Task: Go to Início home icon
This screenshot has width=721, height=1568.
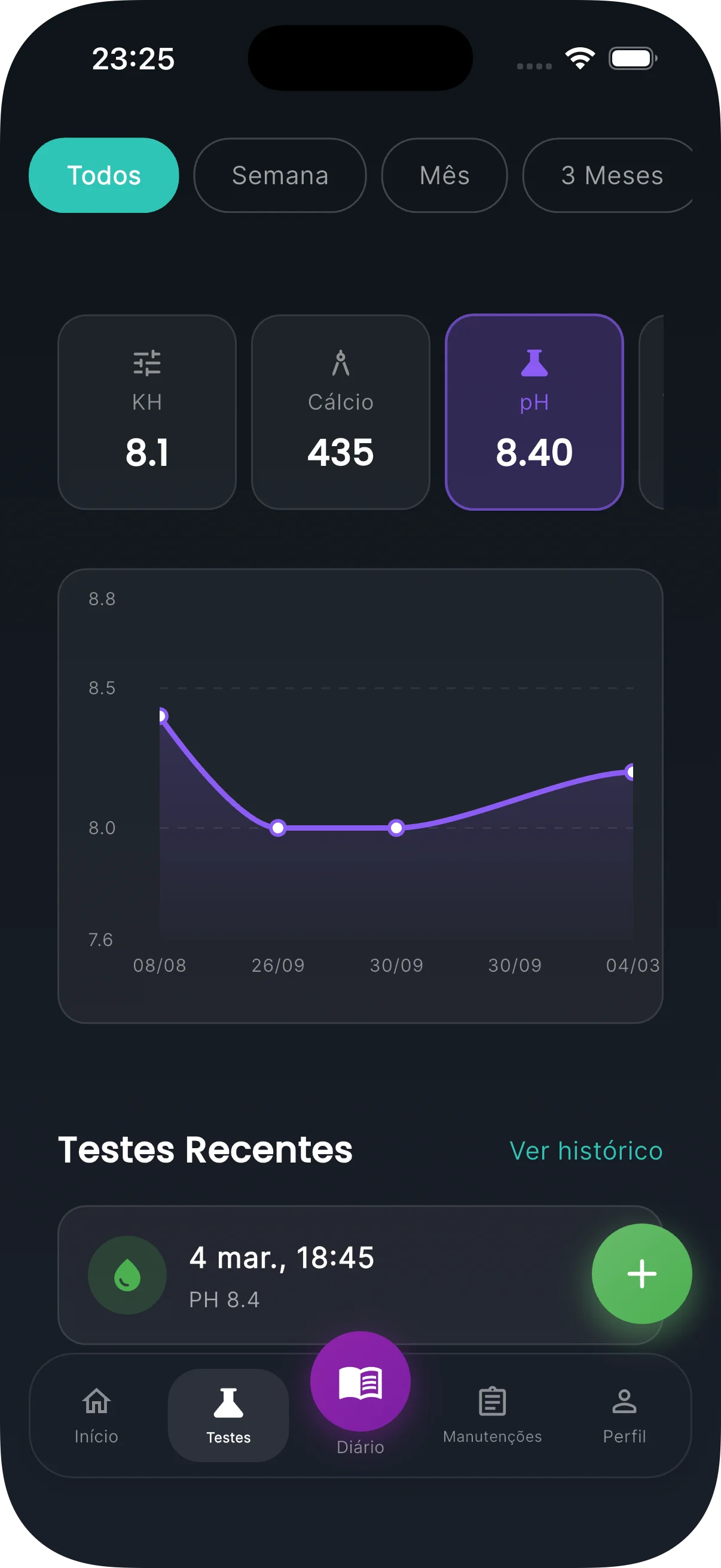Action: pyautogui.click(x=96, y=1402)
